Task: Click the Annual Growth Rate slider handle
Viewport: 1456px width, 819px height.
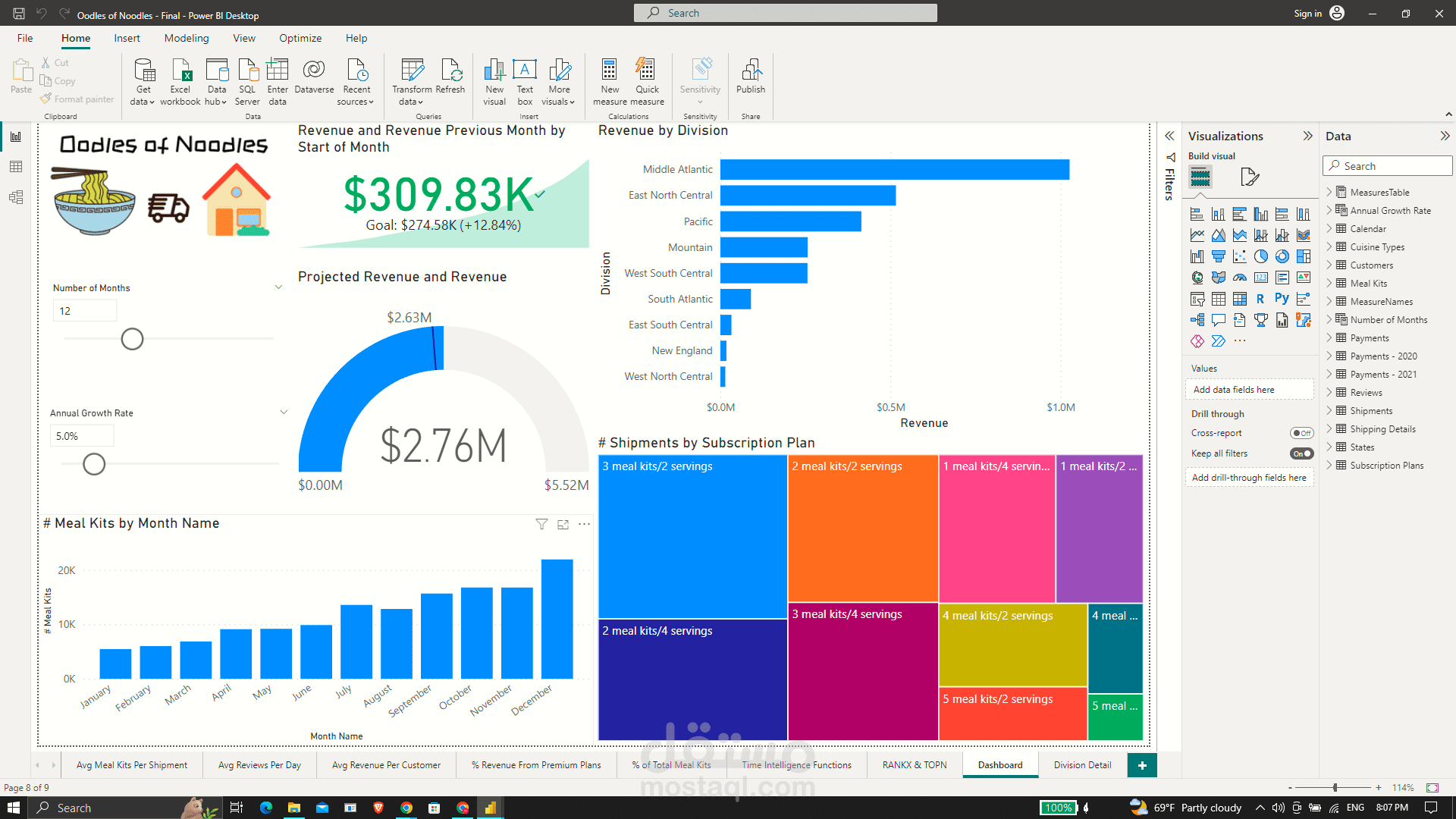Action: [x=94, y=464]
